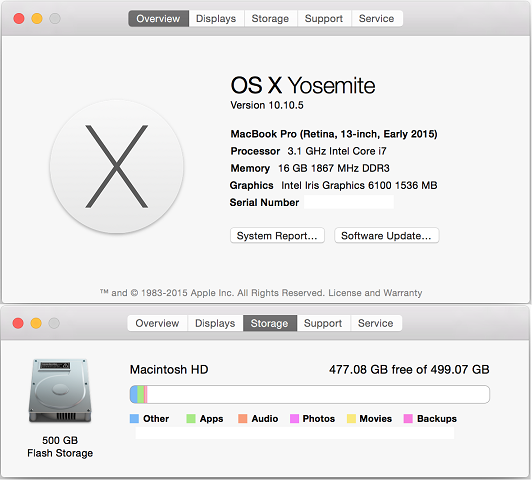Open Storage tab in Overview window
Image resolution: width=532 pixels, height=480 pixels.
(x=270, y=18)
